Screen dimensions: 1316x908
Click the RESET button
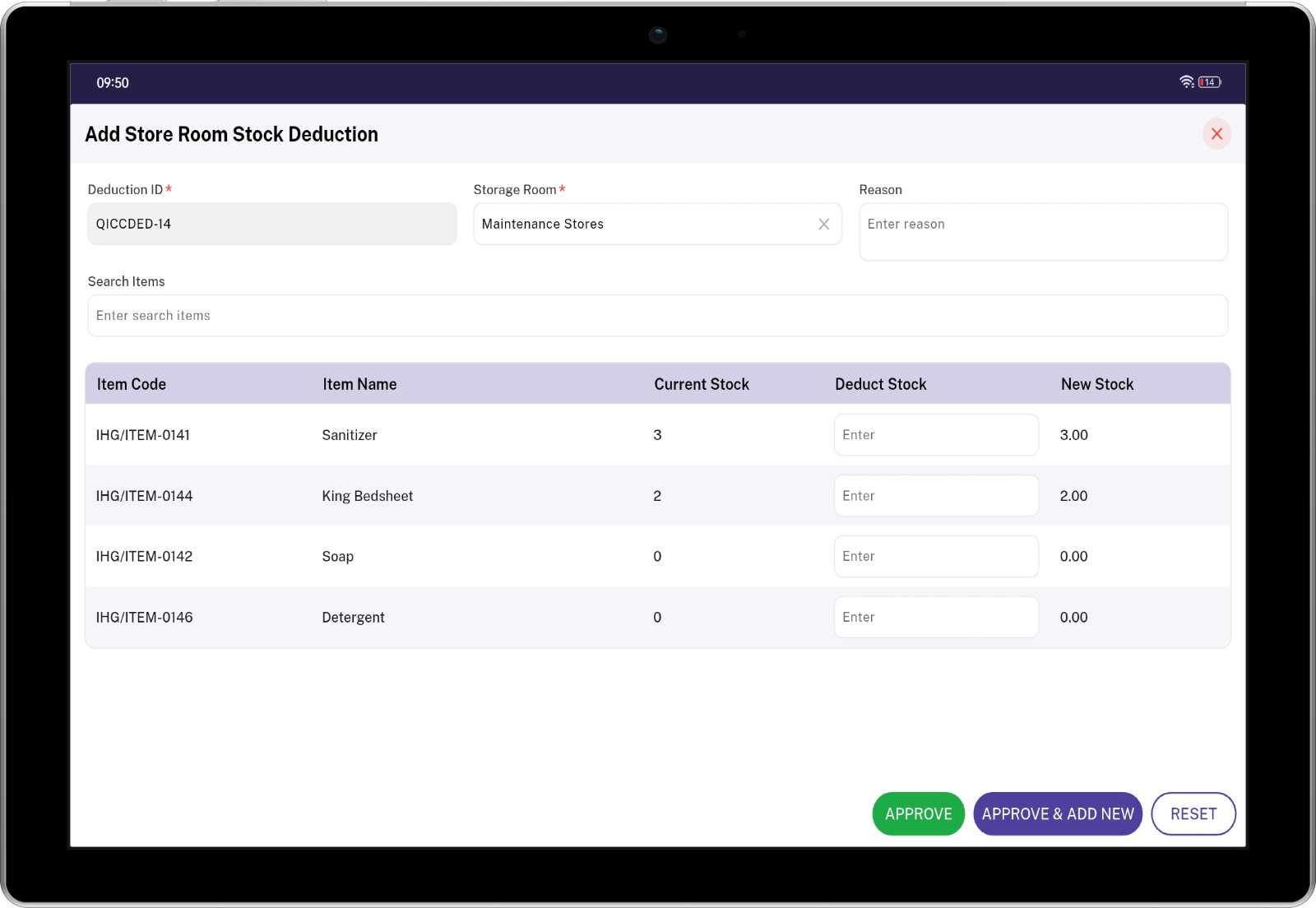[x=1193, y=814]
